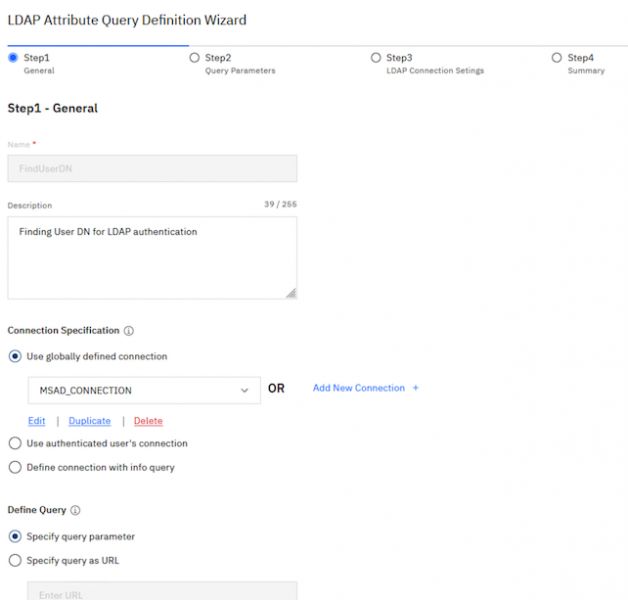
Task: Click the plus icon beside Add New Connection
Action: click(416, 388)
